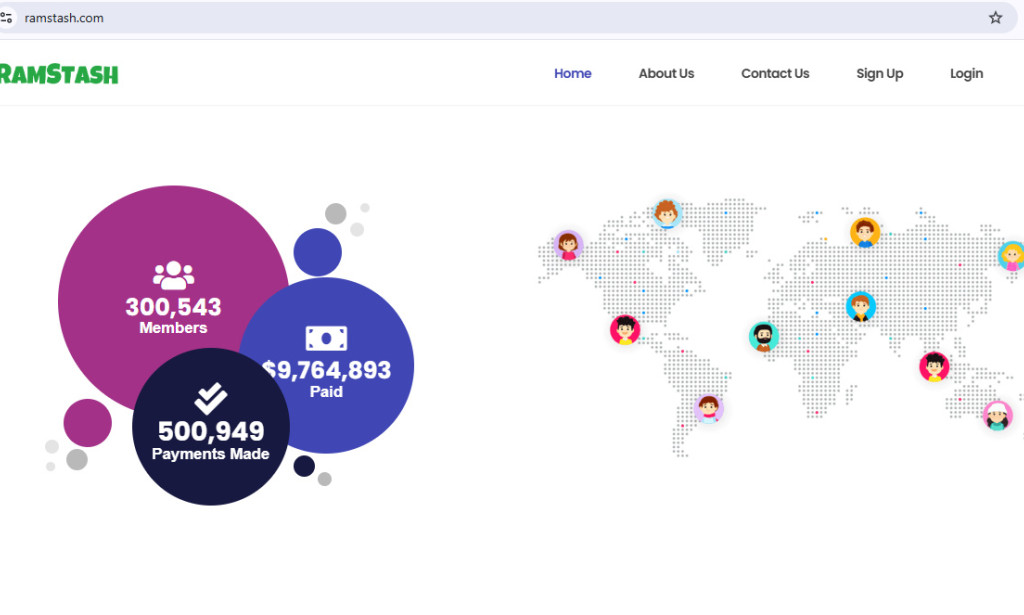Viewport: 1024px width, 615px height.
Task: Click the white-hat girl avatar
Action: (x=997, y=415)
